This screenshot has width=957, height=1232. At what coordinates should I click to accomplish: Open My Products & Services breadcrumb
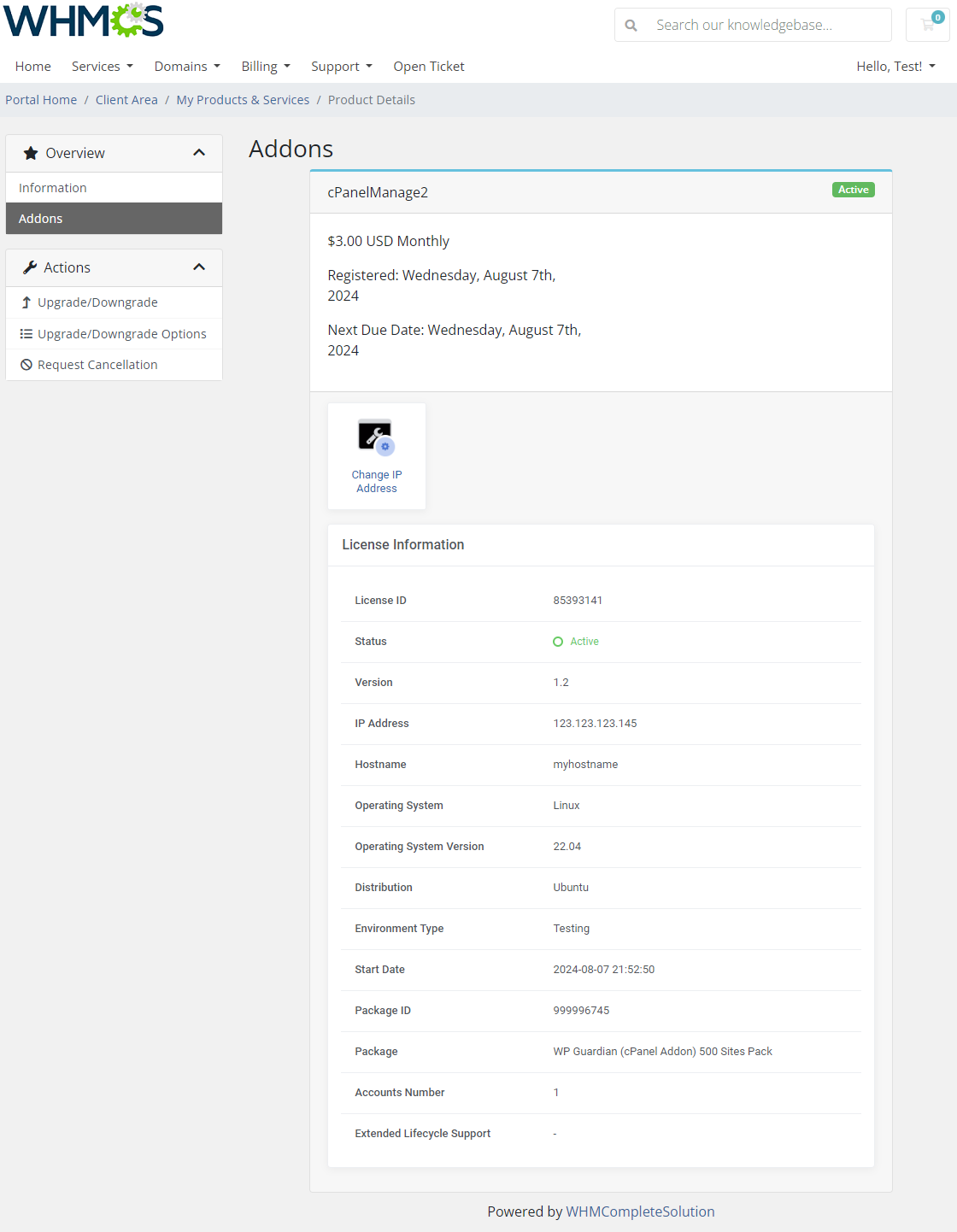(243, 100)
